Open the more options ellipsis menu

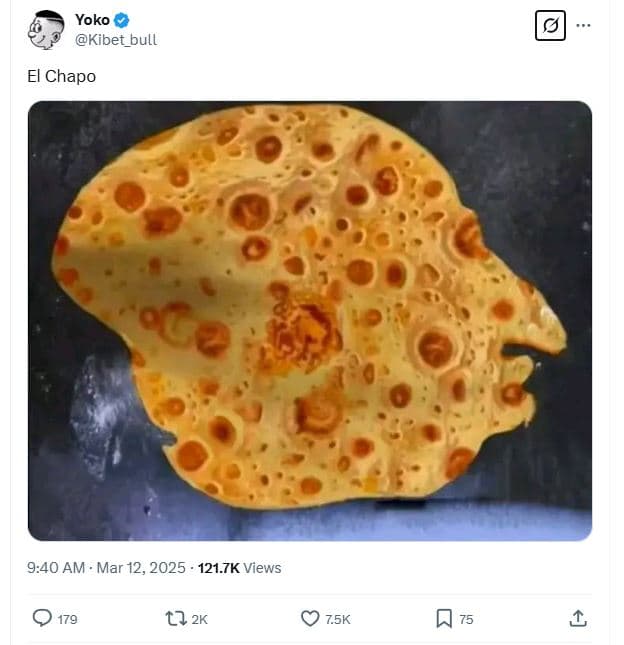click(584, 25)
